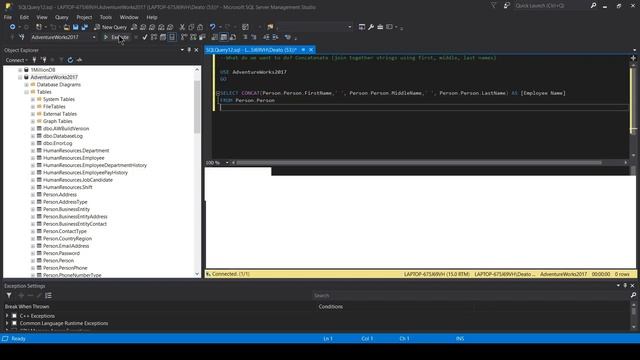The height and width of the screenshot is (360, 640).
Task: Toggle Common Language Runtime Exceptions checkbox
Action: [x=14, y=323]
